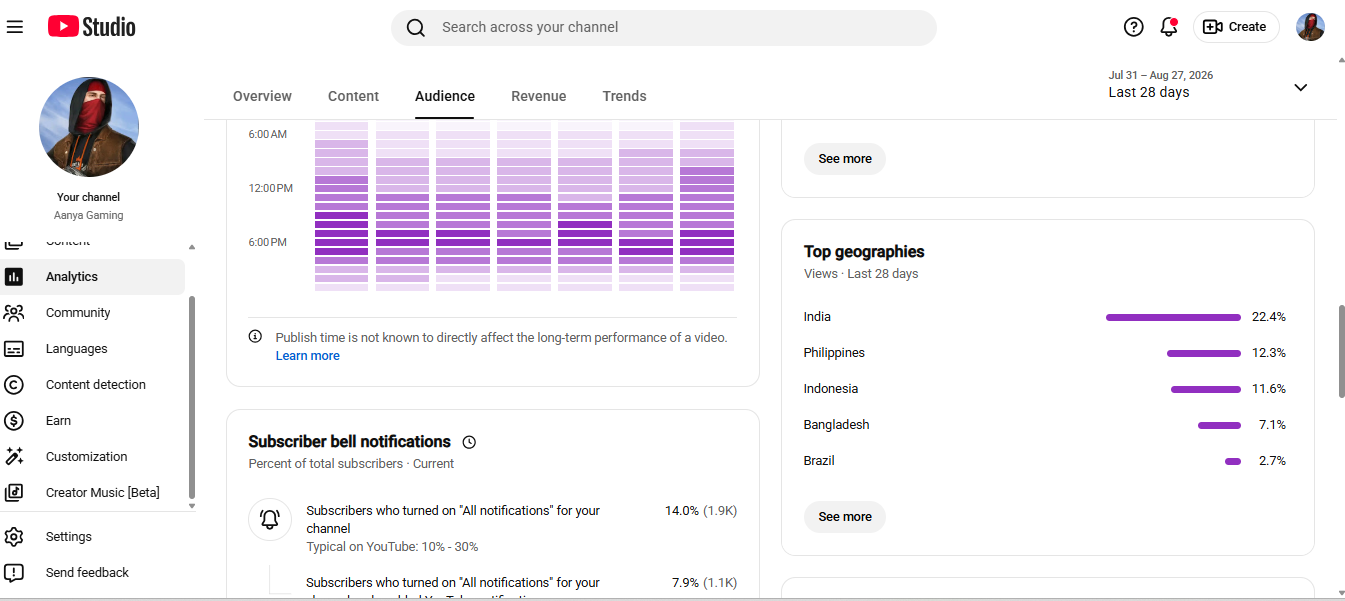Click the Subscriber bell notifications heading
The height and width of the screenshot is (601, 1345).
pos(350,442)
